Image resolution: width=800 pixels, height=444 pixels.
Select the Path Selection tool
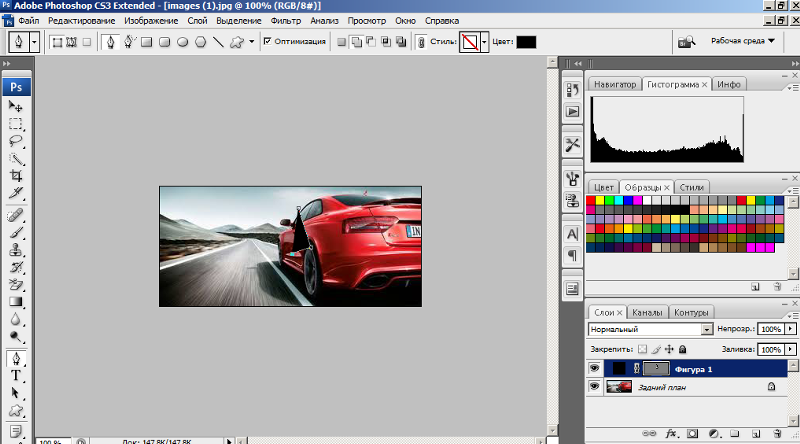pyautogui.click(x=16, y=393)
